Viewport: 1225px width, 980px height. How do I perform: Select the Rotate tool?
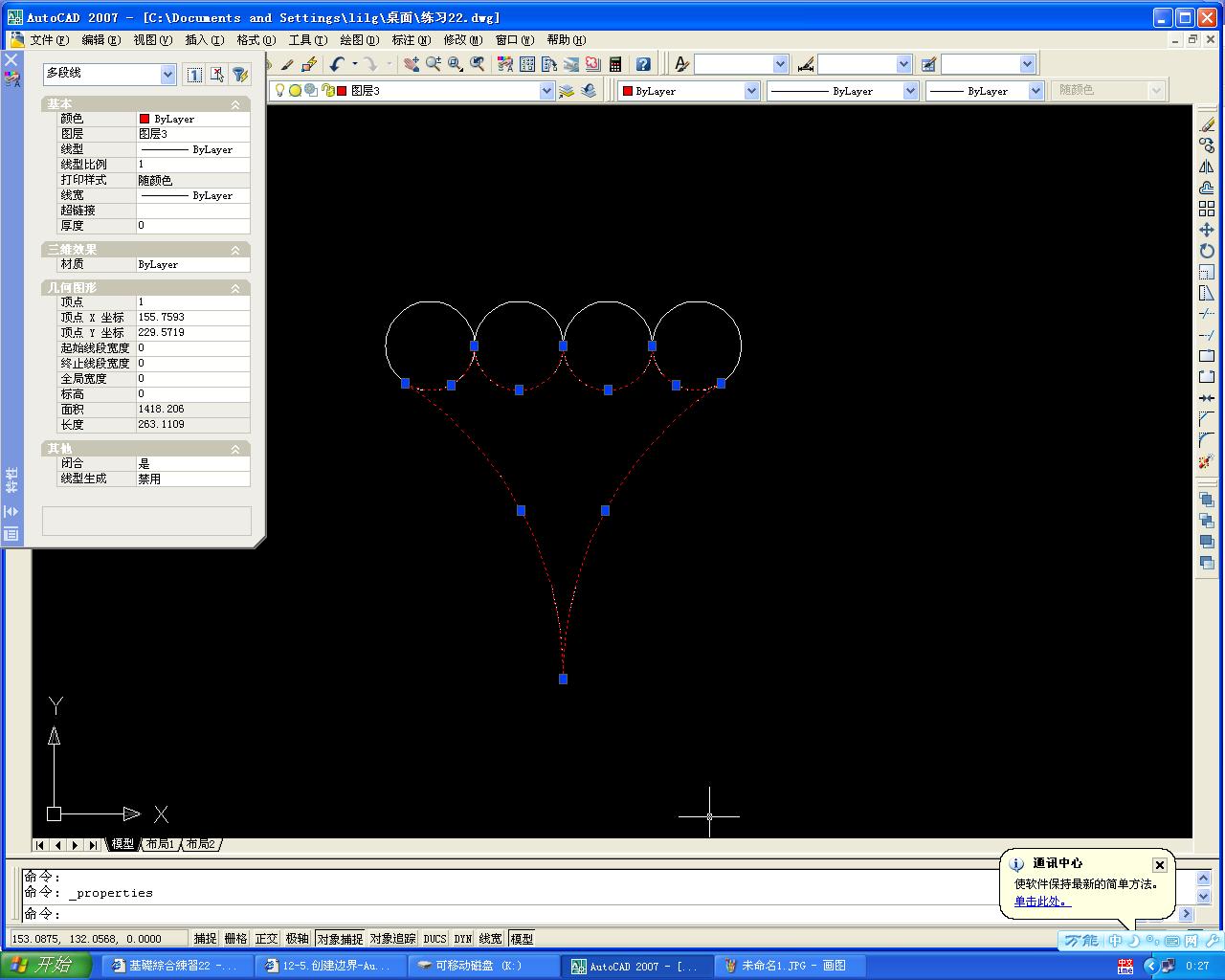click(1207, 251)
